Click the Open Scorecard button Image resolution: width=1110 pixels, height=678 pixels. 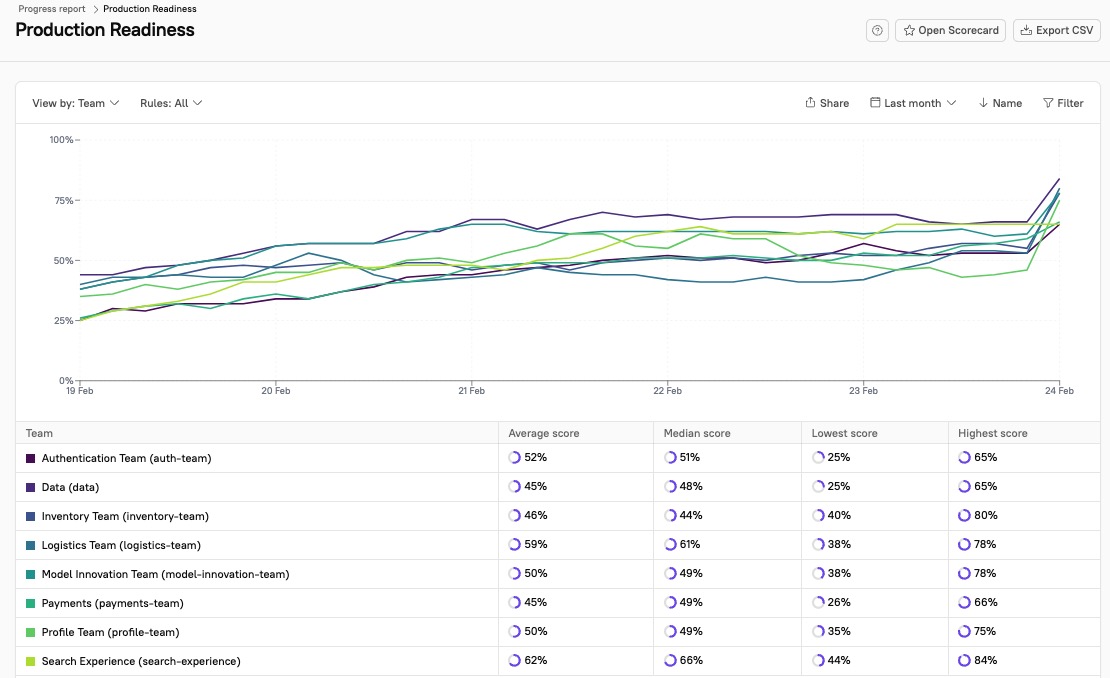pos(951,30)
